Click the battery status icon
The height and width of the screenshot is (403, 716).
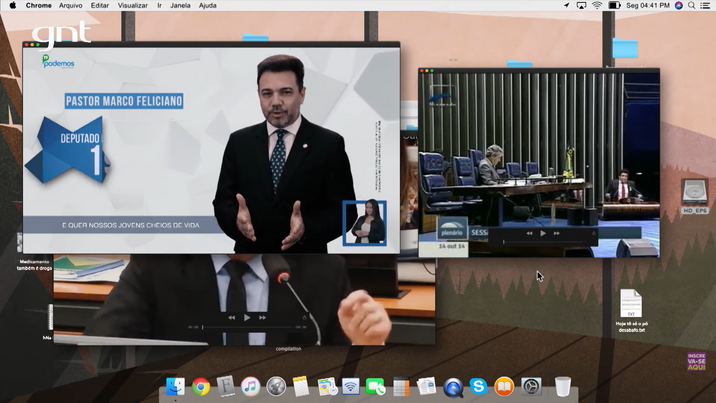point(614,5)
